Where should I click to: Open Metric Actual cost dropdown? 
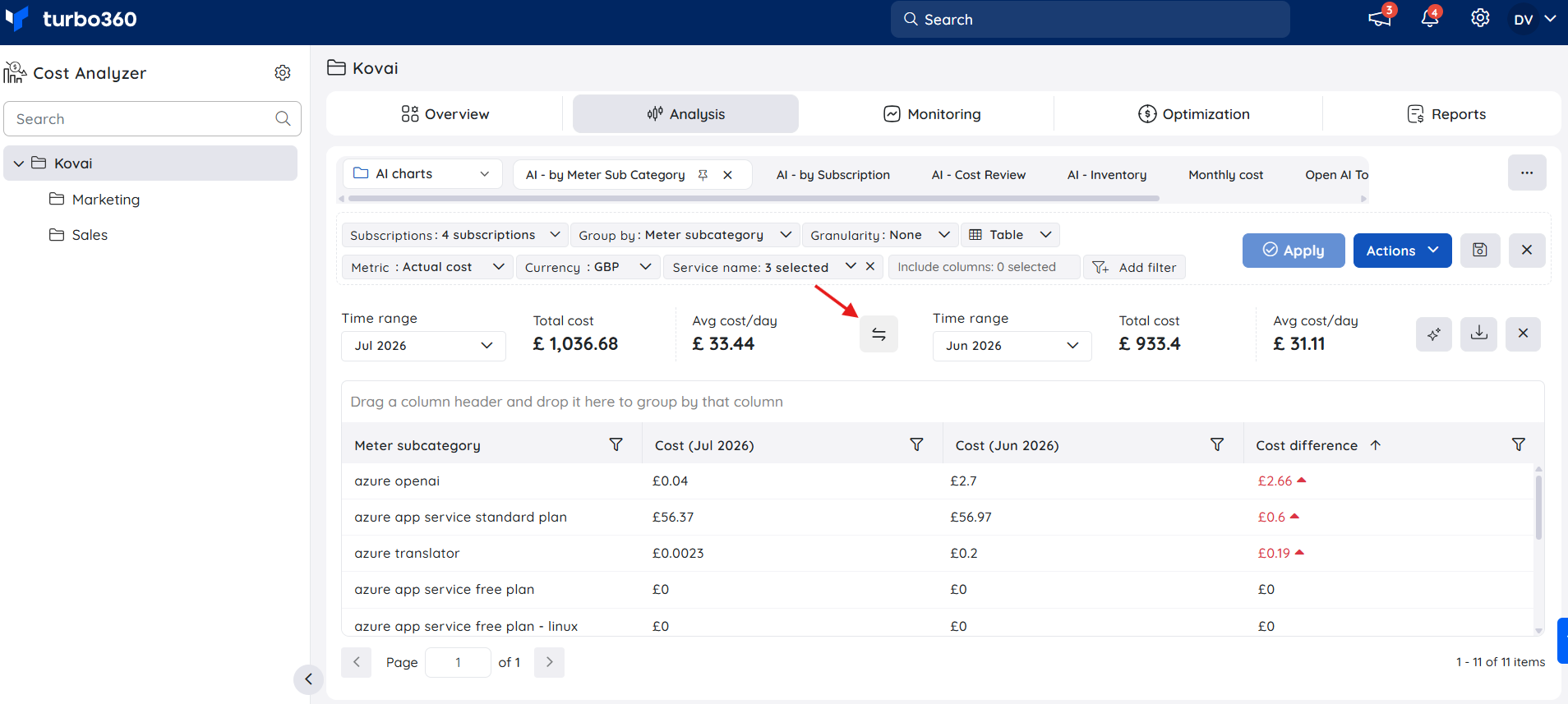[427, 267]
